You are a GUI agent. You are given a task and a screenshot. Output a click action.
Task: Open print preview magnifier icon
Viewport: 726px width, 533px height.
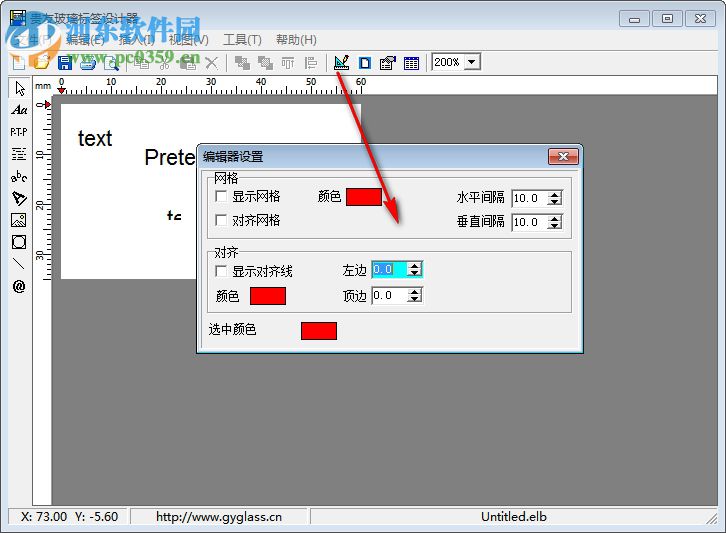point(111,63)
